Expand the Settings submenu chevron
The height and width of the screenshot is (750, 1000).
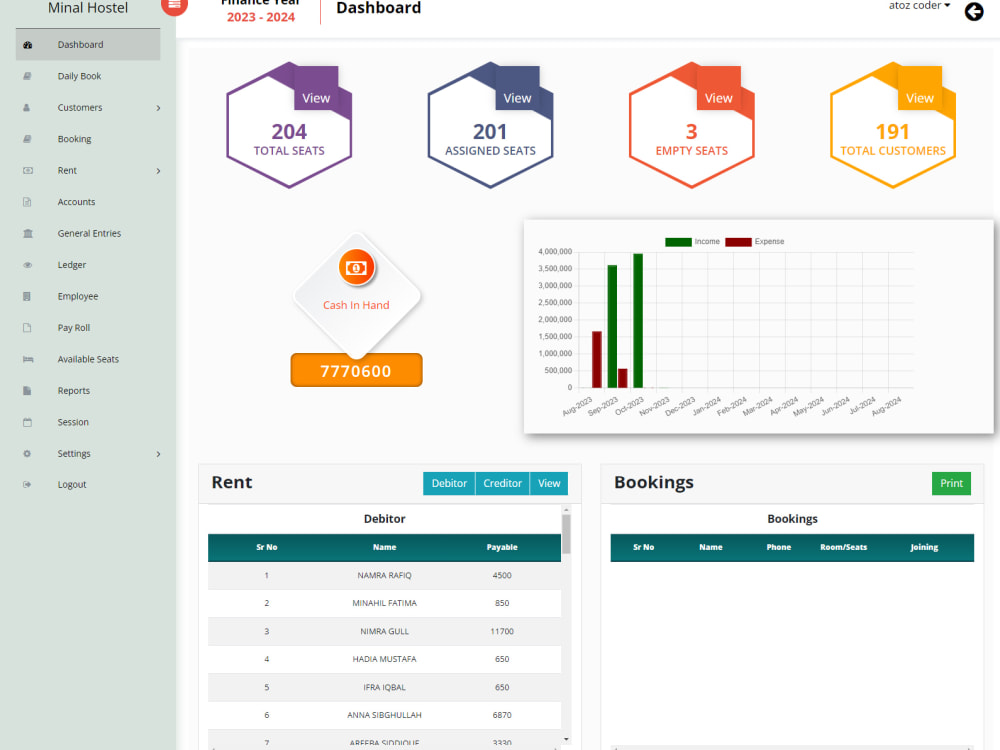(x=158, y=454)
